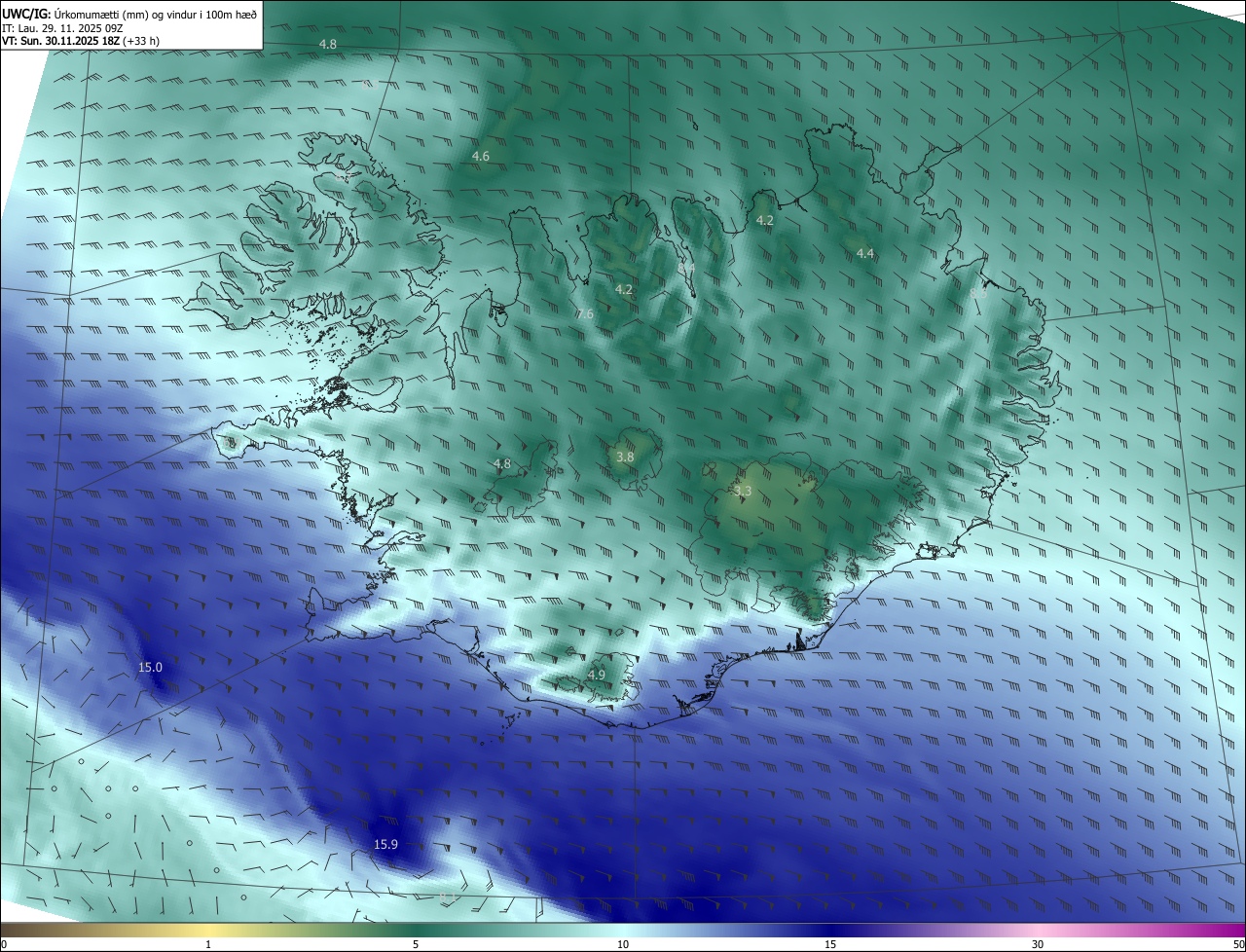Click the 8.4 value label on the map

(x=687, y=267)
